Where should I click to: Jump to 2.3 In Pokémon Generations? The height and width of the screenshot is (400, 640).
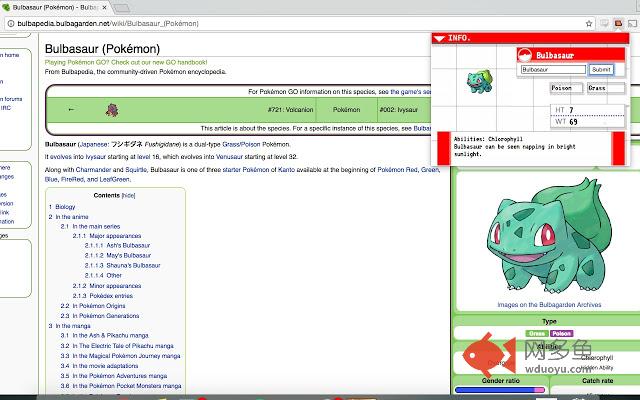[100, 316]
